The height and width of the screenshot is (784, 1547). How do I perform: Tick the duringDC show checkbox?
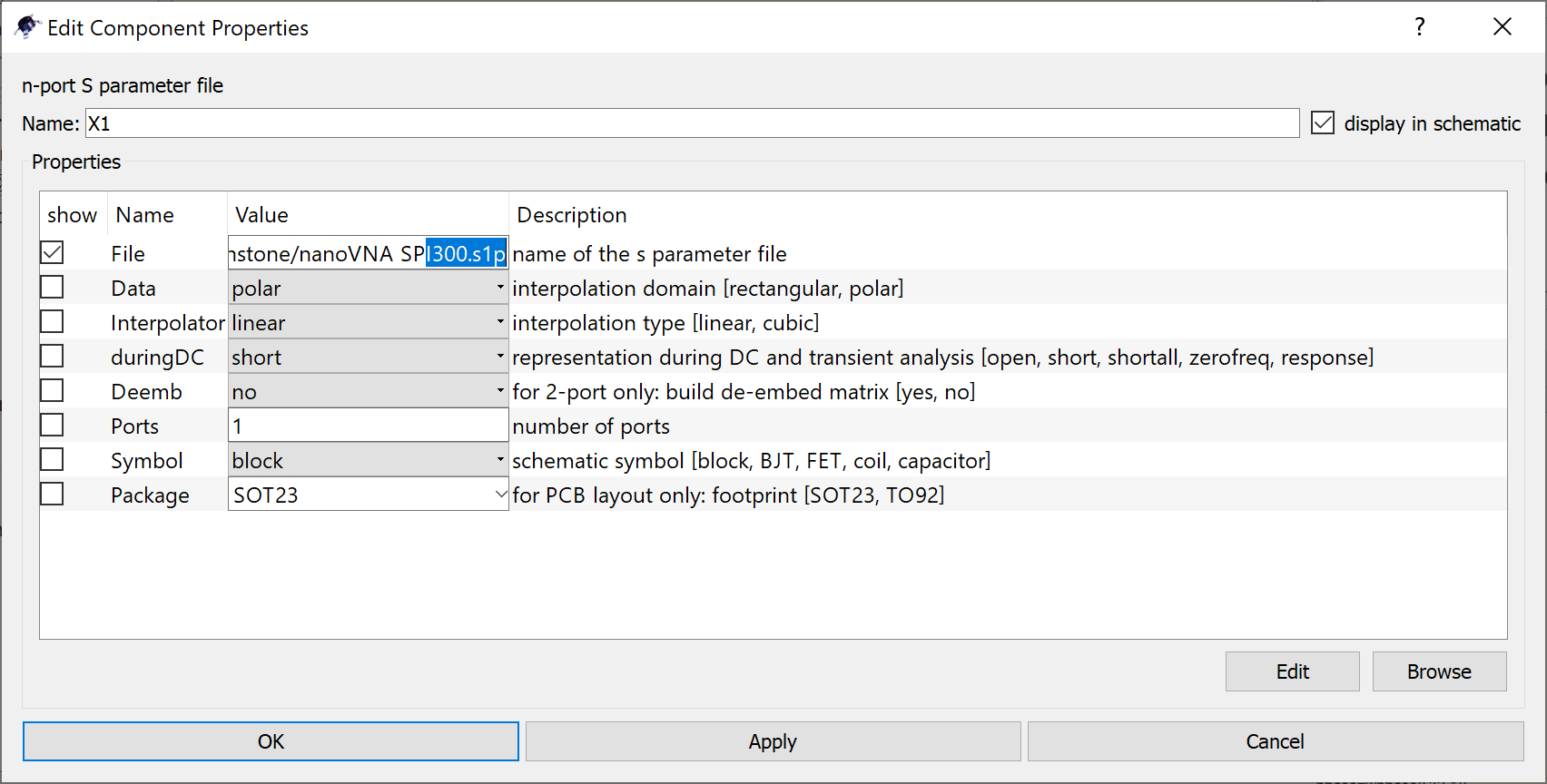pos(53,357)
